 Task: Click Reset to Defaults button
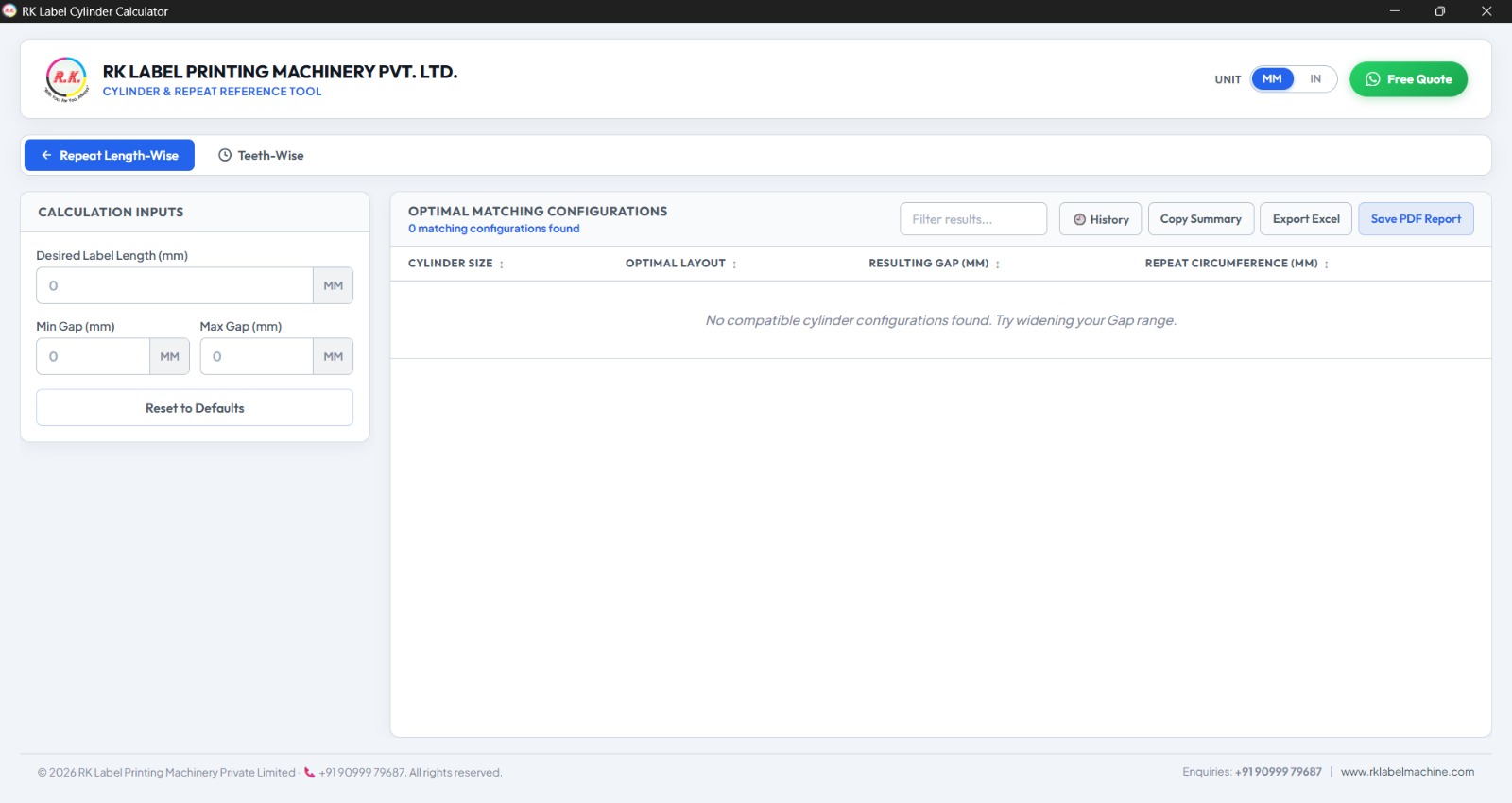pos(195,408)
